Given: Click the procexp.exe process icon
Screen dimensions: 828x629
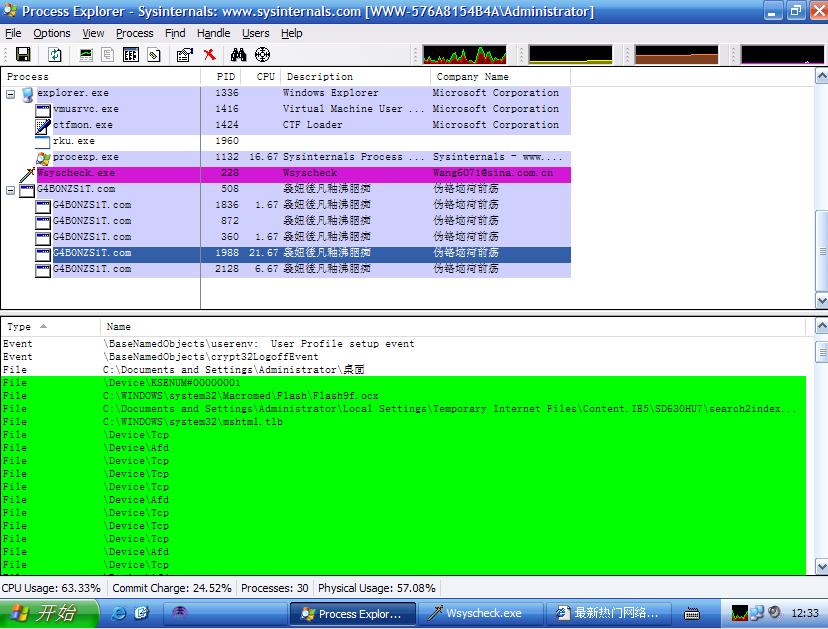Looking at the screenshot, I should (43, 157).
